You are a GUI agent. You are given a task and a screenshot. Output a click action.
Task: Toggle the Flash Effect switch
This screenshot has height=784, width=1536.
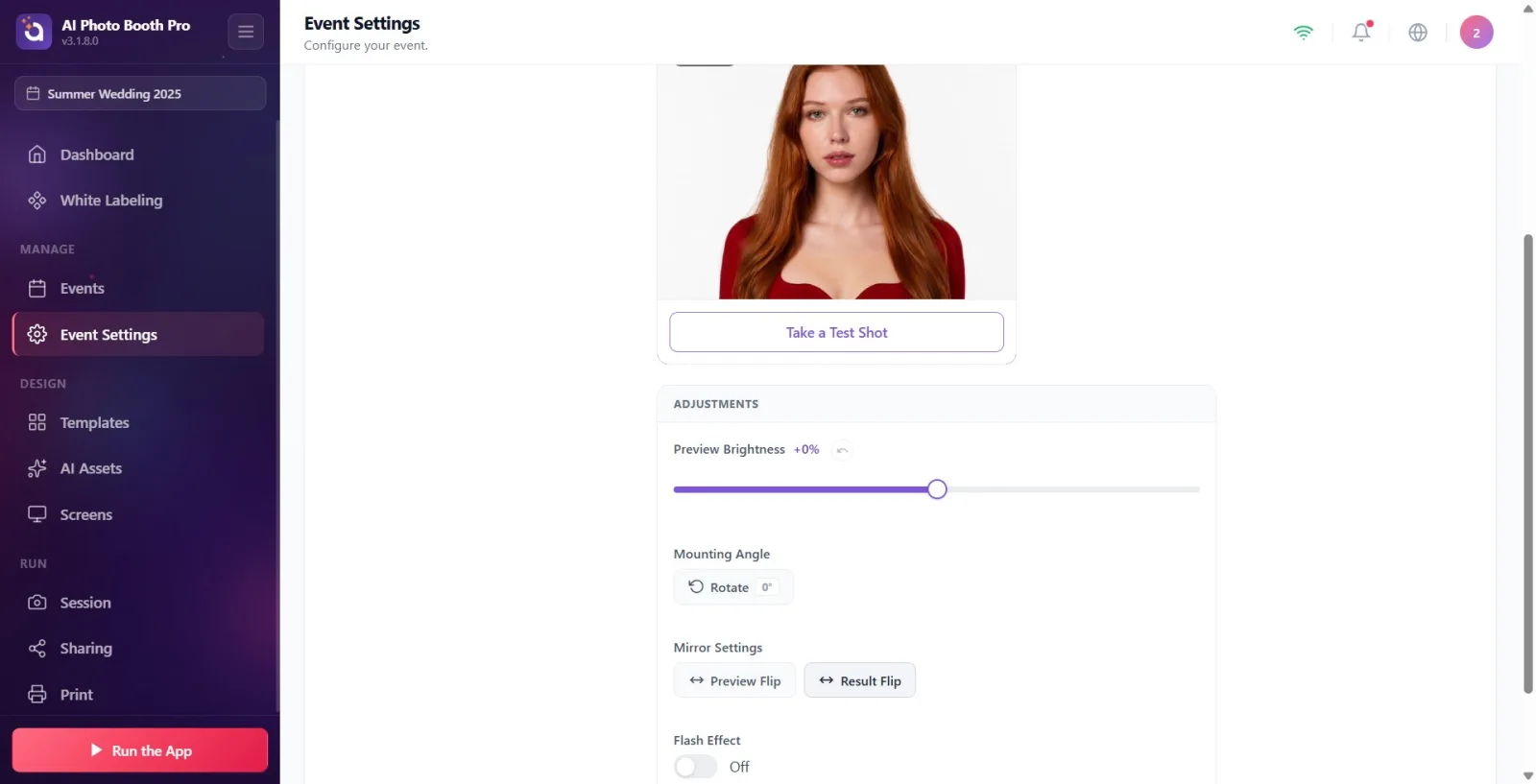coord(695,767)
